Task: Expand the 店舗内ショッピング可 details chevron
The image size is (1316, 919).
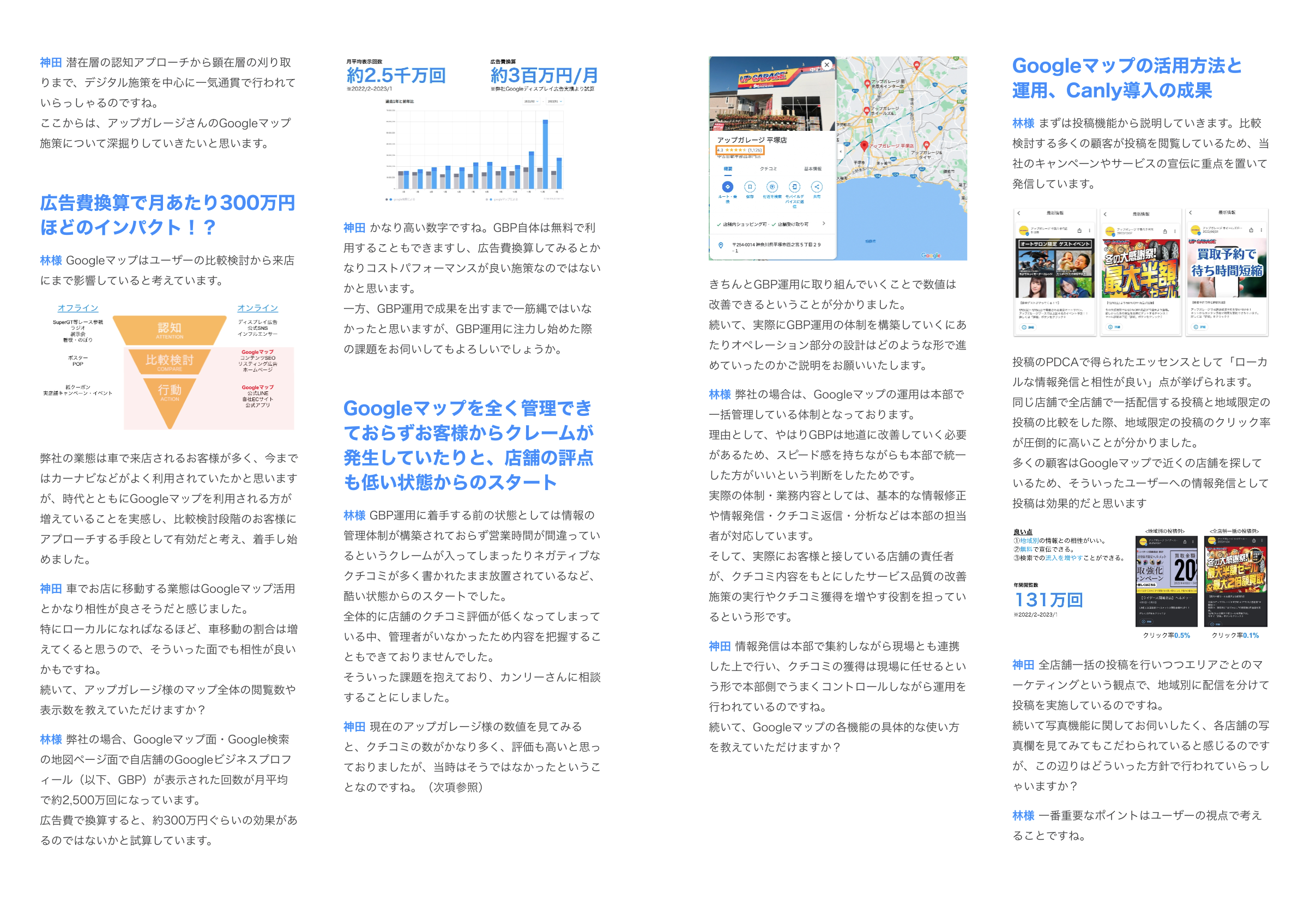Action: pos(824,223)
